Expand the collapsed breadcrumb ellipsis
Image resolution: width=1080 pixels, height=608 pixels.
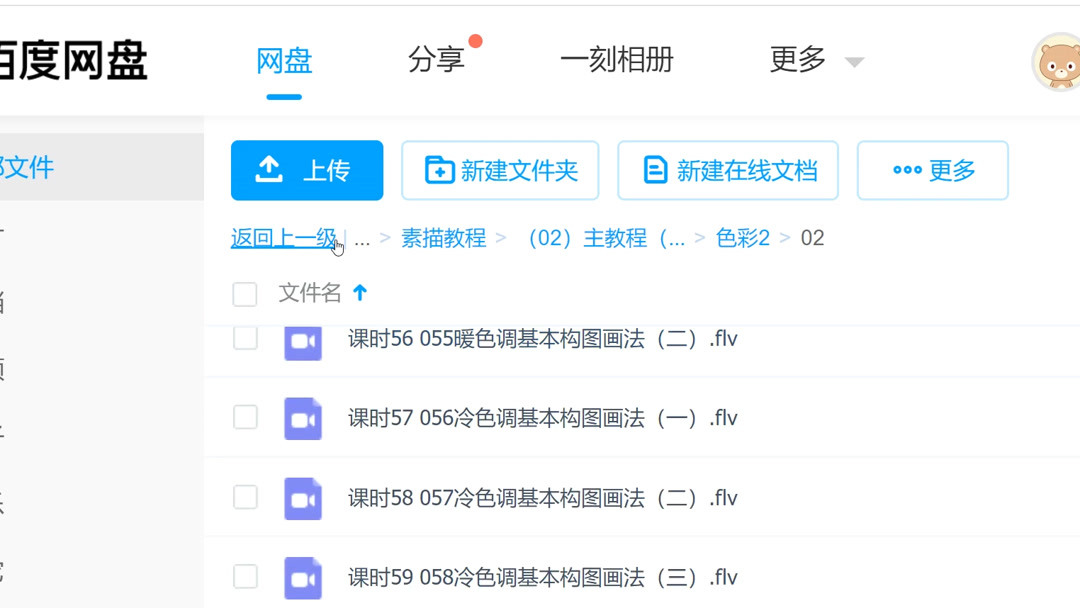pos(362,240)
